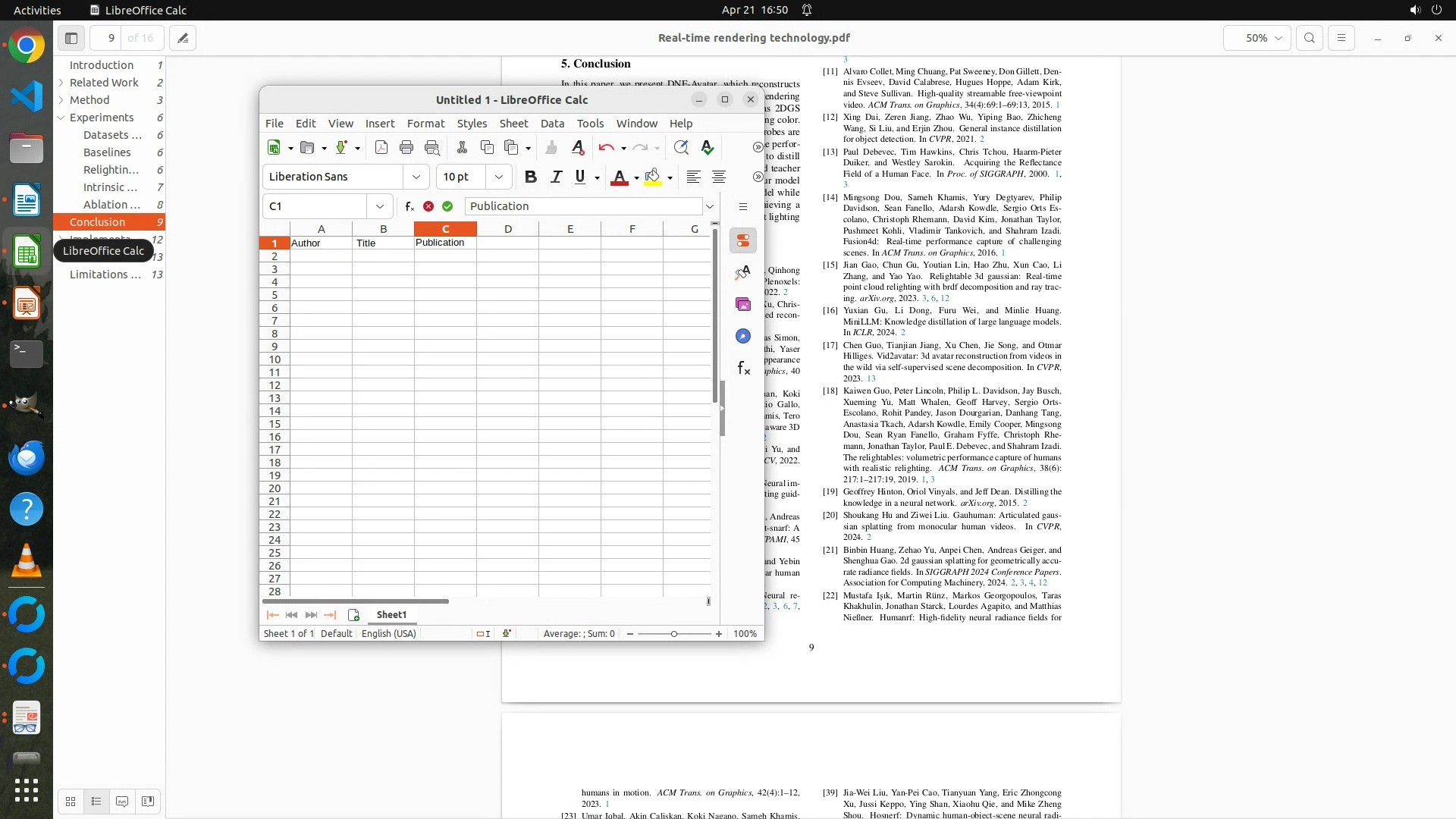Expand the Related Work outline entry
1456x819 pixels.
61,83
